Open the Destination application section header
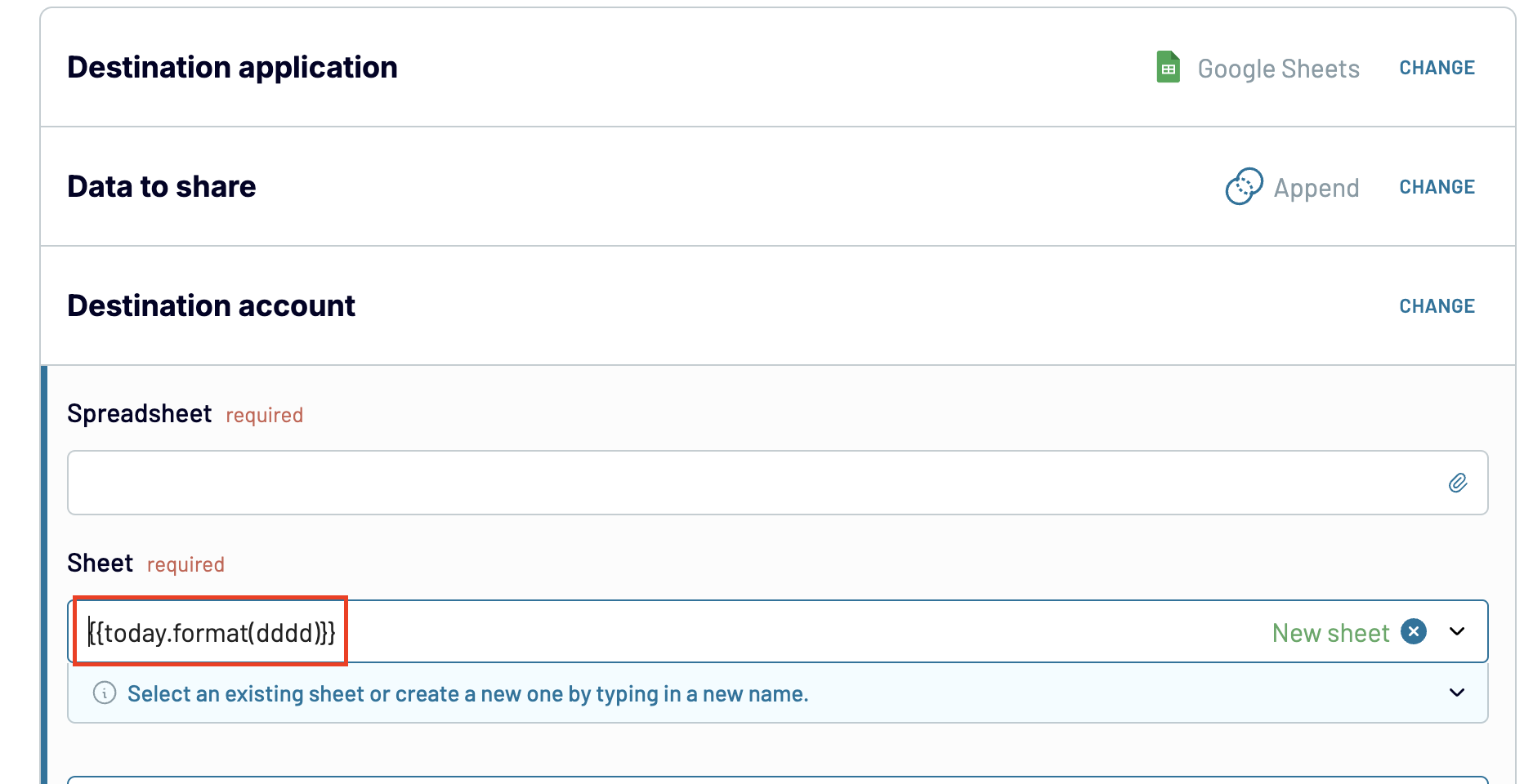This screenshot has width=1533, height=784. (232, 68)
